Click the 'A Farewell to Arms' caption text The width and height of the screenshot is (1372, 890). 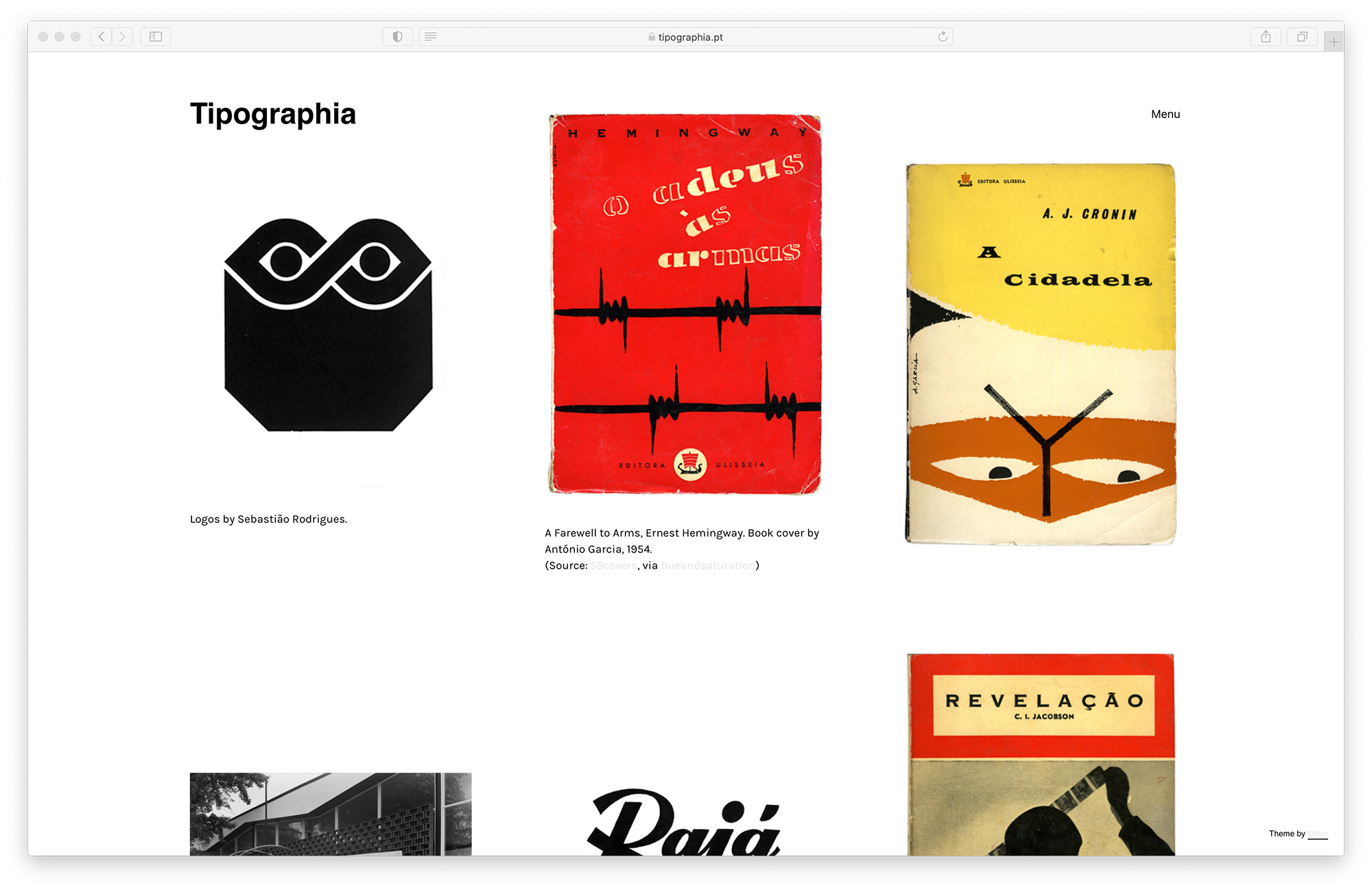pyautogui.click(x=682, y=533)
